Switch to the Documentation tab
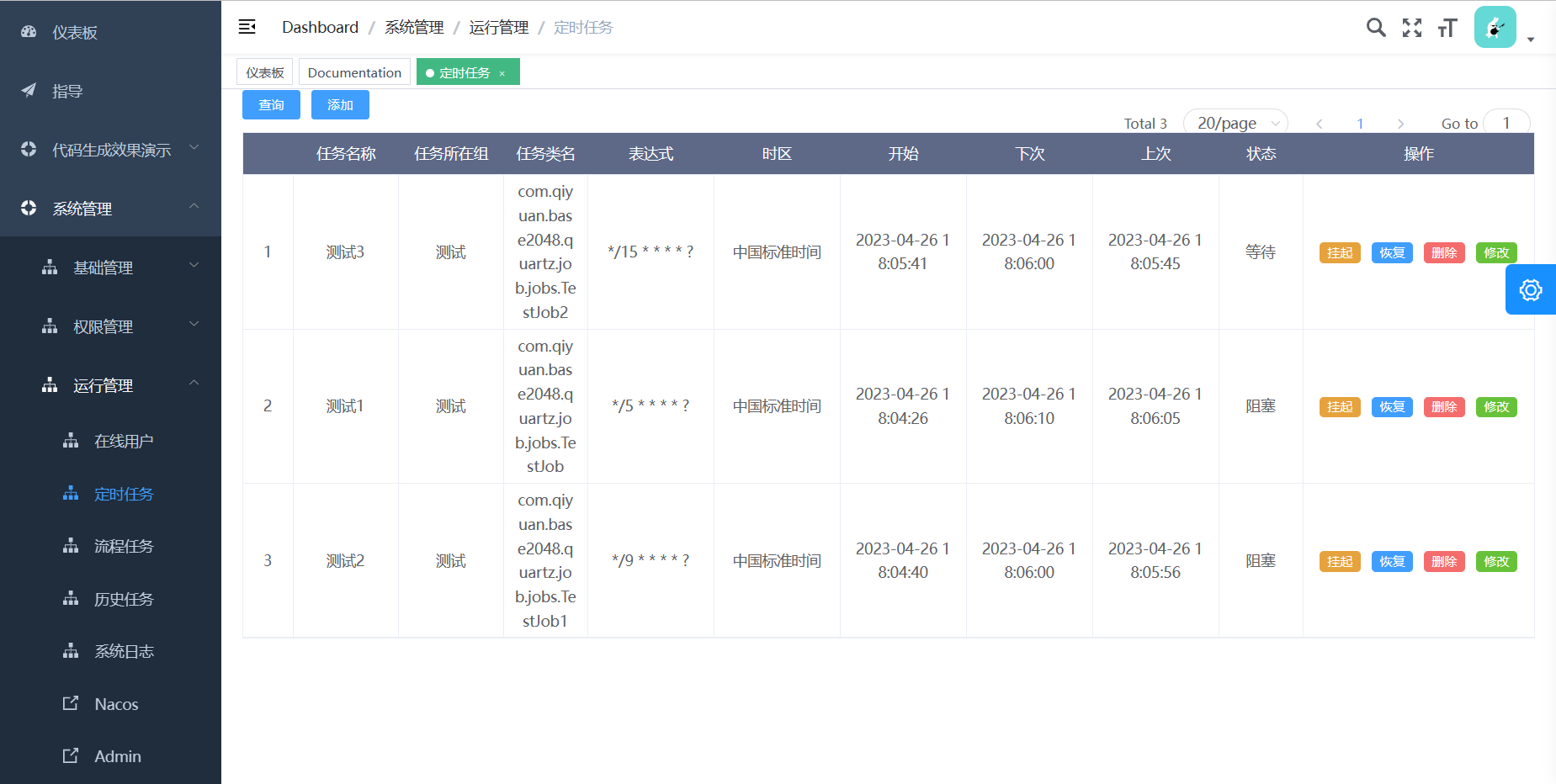This screenshot has width=1556, height=784. click(354, 72)
